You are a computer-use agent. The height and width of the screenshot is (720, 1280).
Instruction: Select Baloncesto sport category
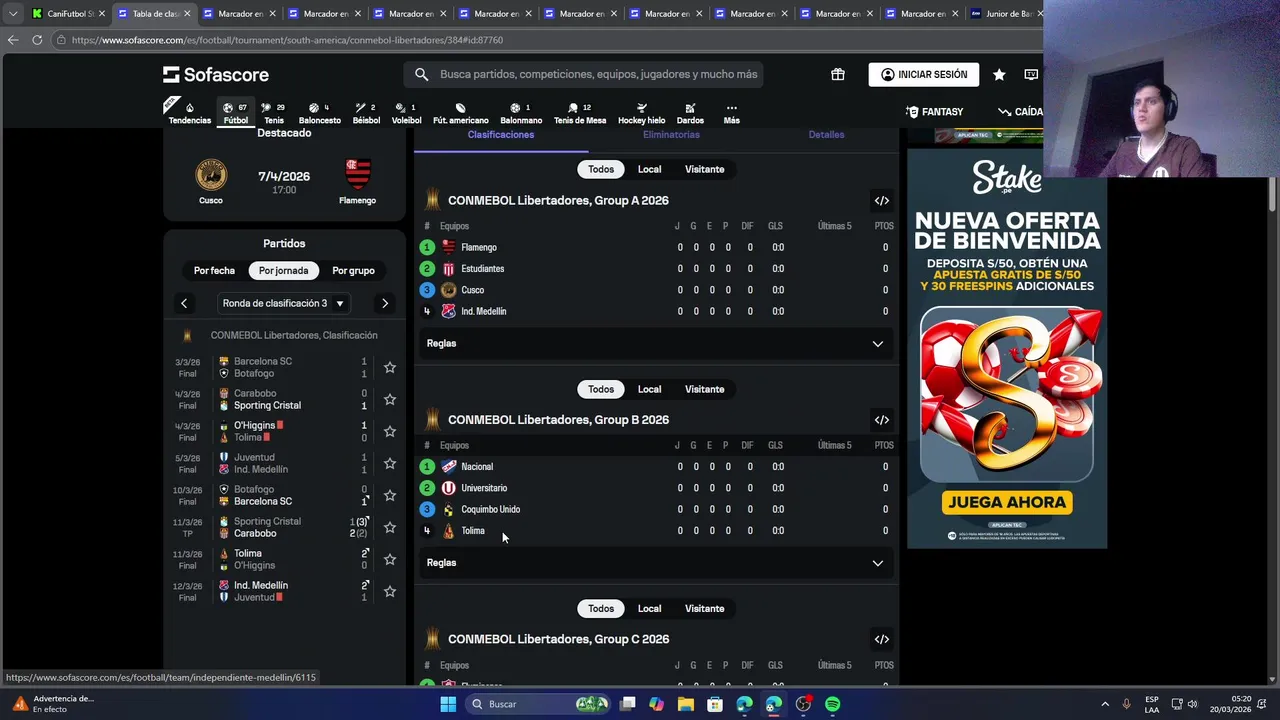coord(320,113)
